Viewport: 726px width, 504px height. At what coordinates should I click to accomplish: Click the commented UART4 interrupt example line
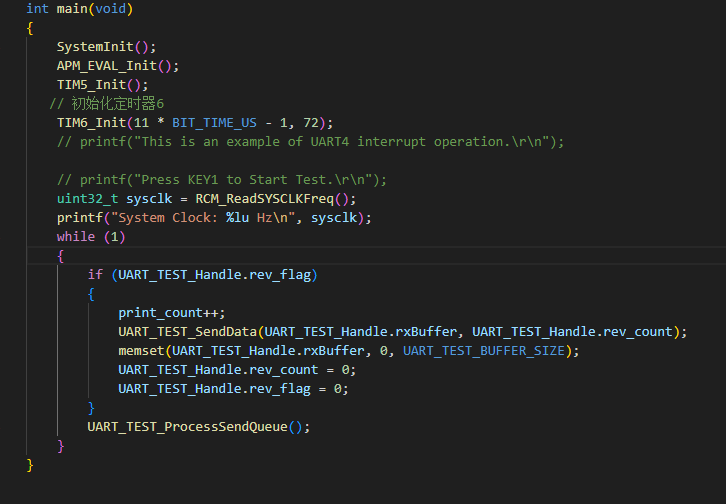pyautogui.click(x=310, y=142)
